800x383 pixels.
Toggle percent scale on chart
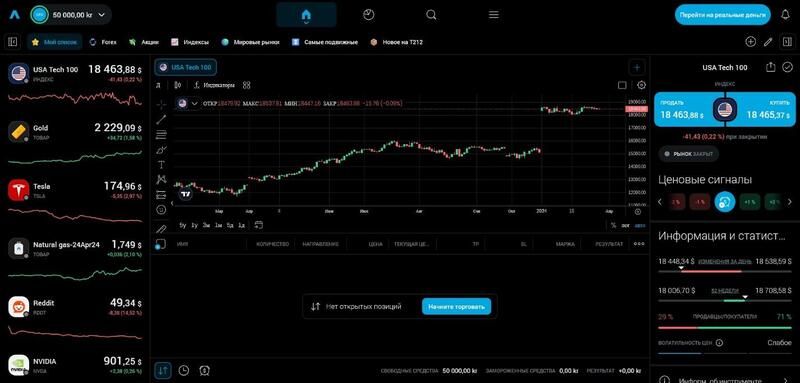click(x=614, y=225)
